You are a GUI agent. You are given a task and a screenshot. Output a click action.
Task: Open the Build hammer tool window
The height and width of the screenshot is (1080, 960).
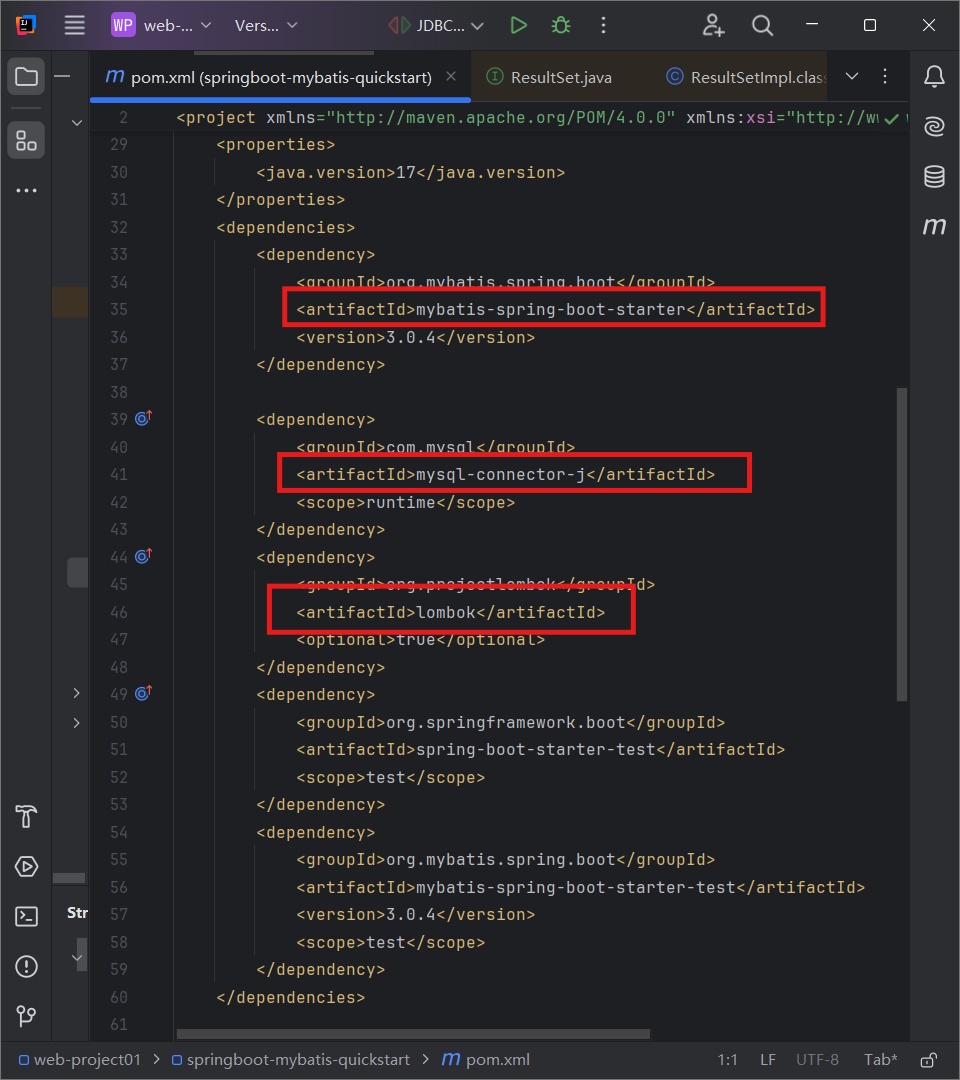coord(26,817)
